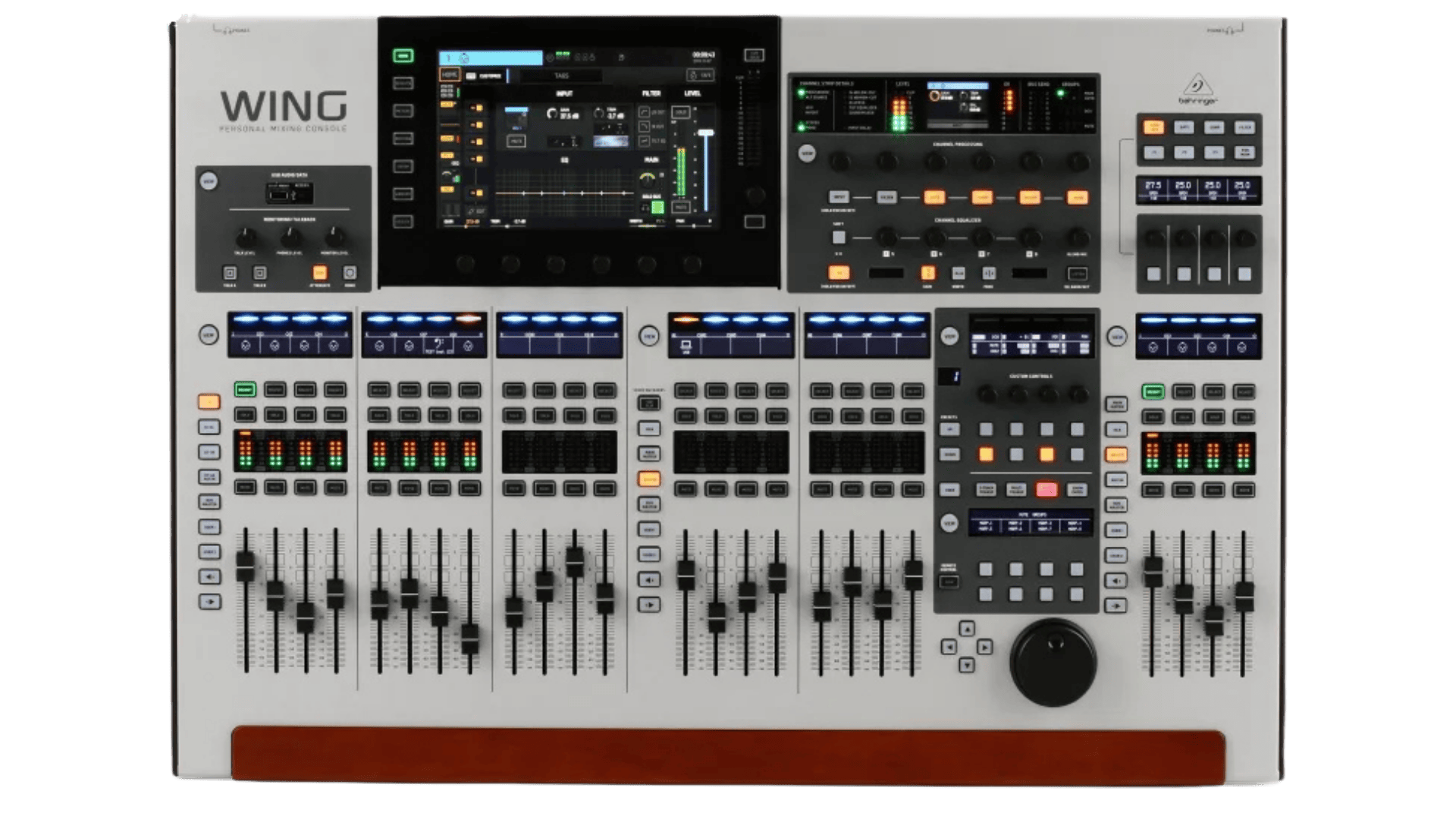Hit the up arrow navigation key
The image size is (1456, 819).
pyautogui.click(x=966, y=629)
